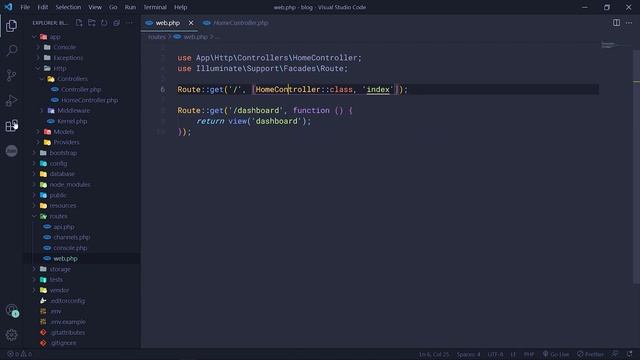
Task: Open the Terminal menu
Action: [155, 7]
